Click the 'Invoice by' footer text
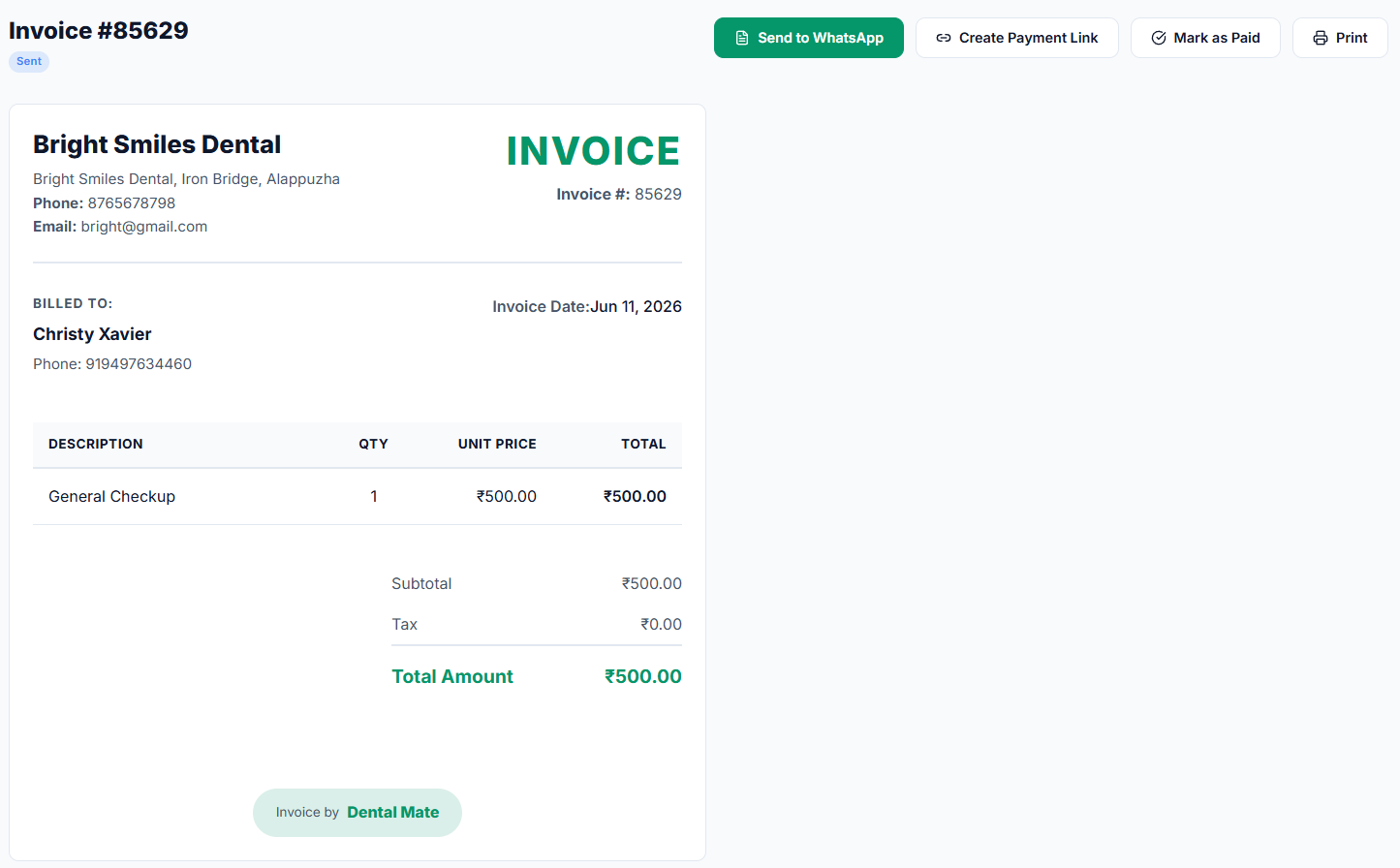Viewport: 1400px width, 868px height. click(x=307, y=813)
